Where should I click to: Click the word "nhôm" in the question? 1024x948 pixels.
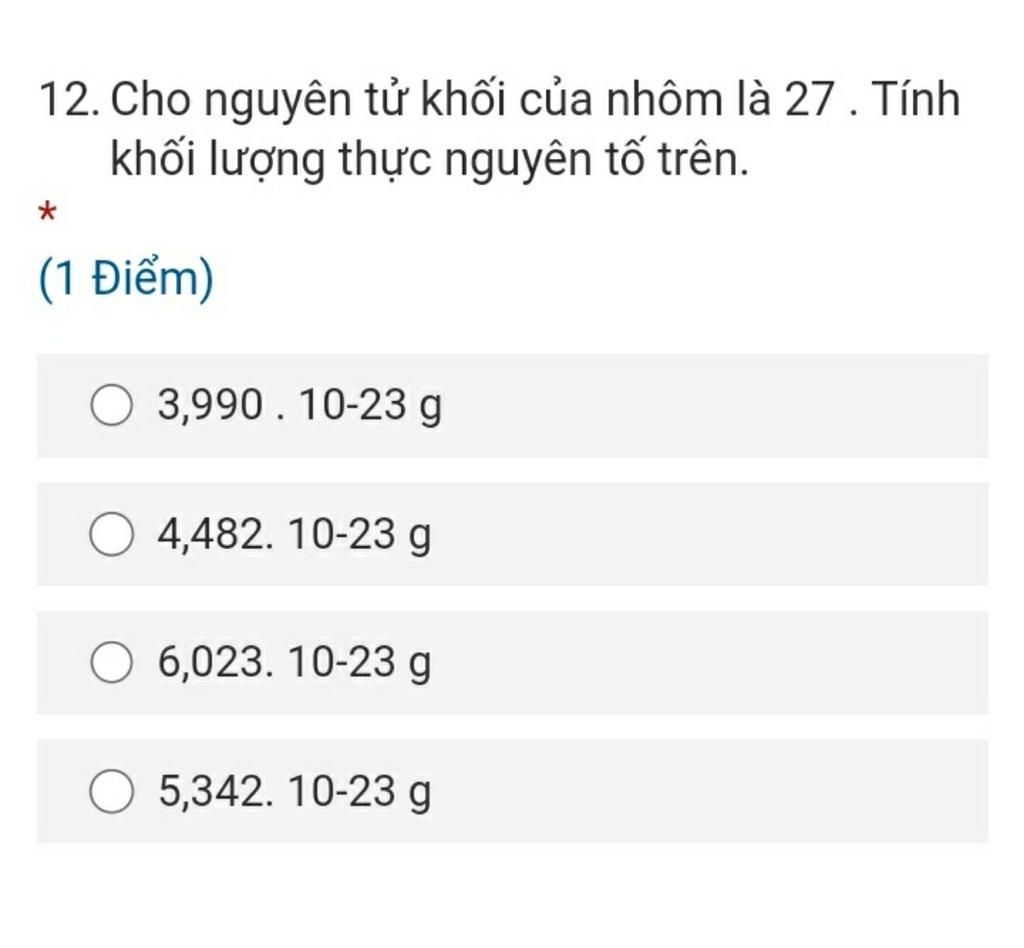pos(665,100)
